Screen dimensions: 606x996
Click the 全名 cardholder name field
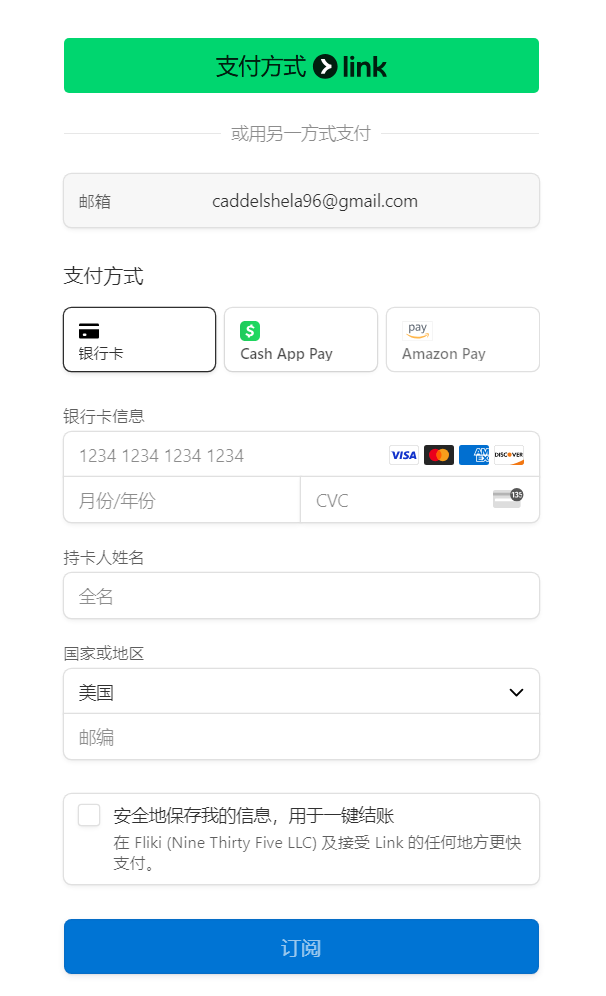301,596
